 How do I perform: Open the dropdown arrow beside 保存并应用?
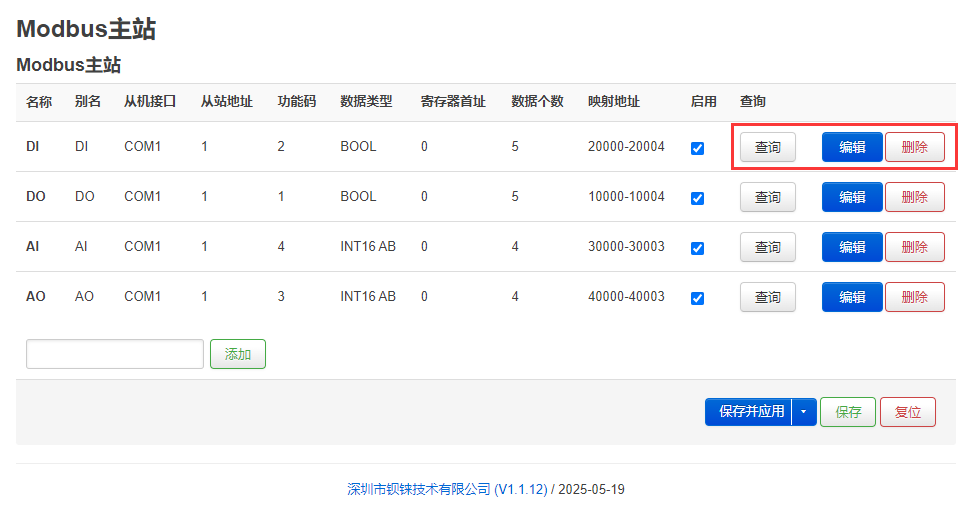(x=804, y=412)
